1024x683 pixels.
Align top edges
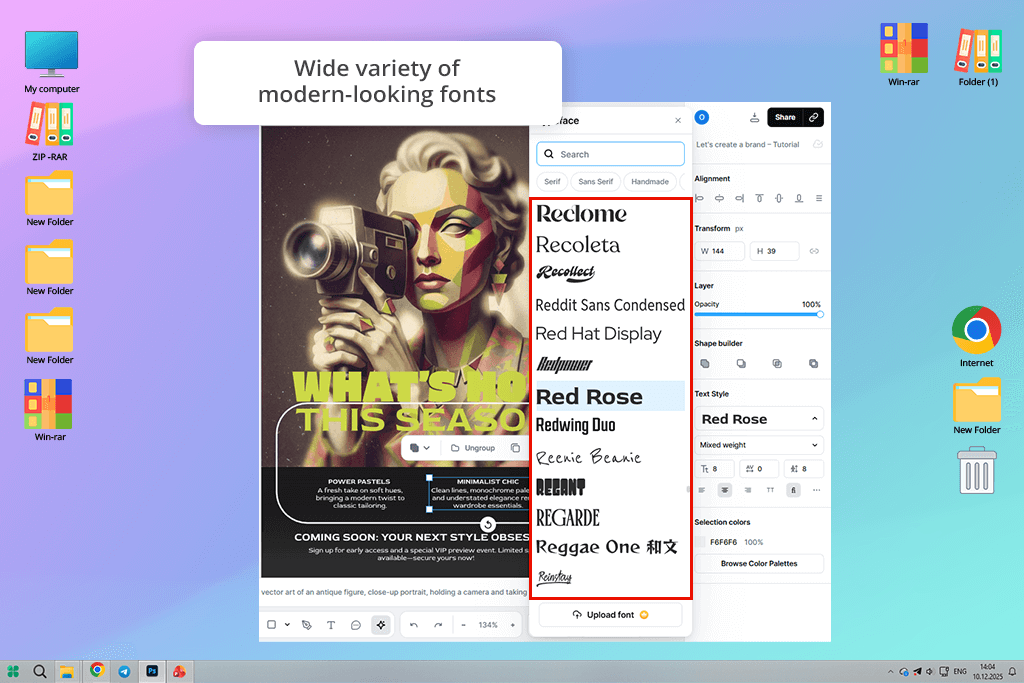coord(759,199)
